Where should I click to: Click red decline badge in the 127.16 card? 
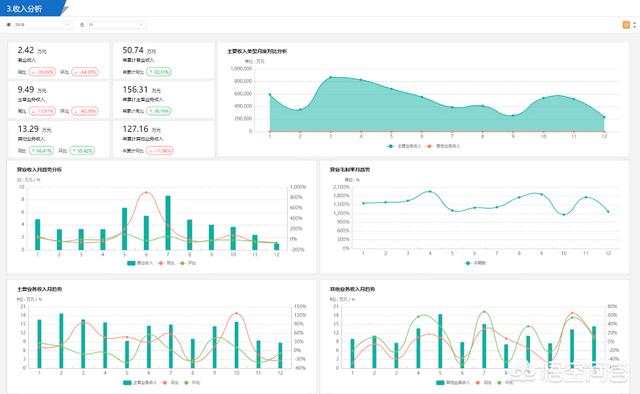point(160,151)
